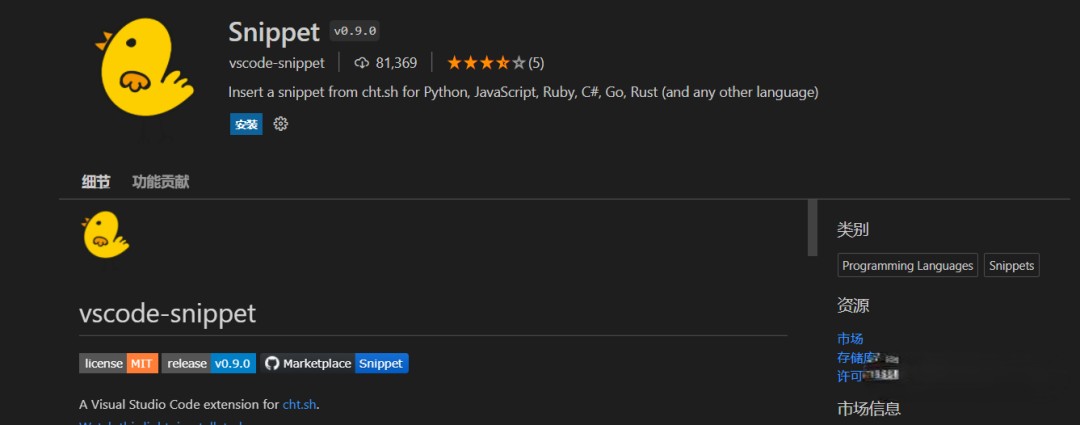This screenshot has height=425, width=1080.
Task: Click the GitHub Marketplace Snippet badge
Action: pyautogui.click(x=335, y=363)
